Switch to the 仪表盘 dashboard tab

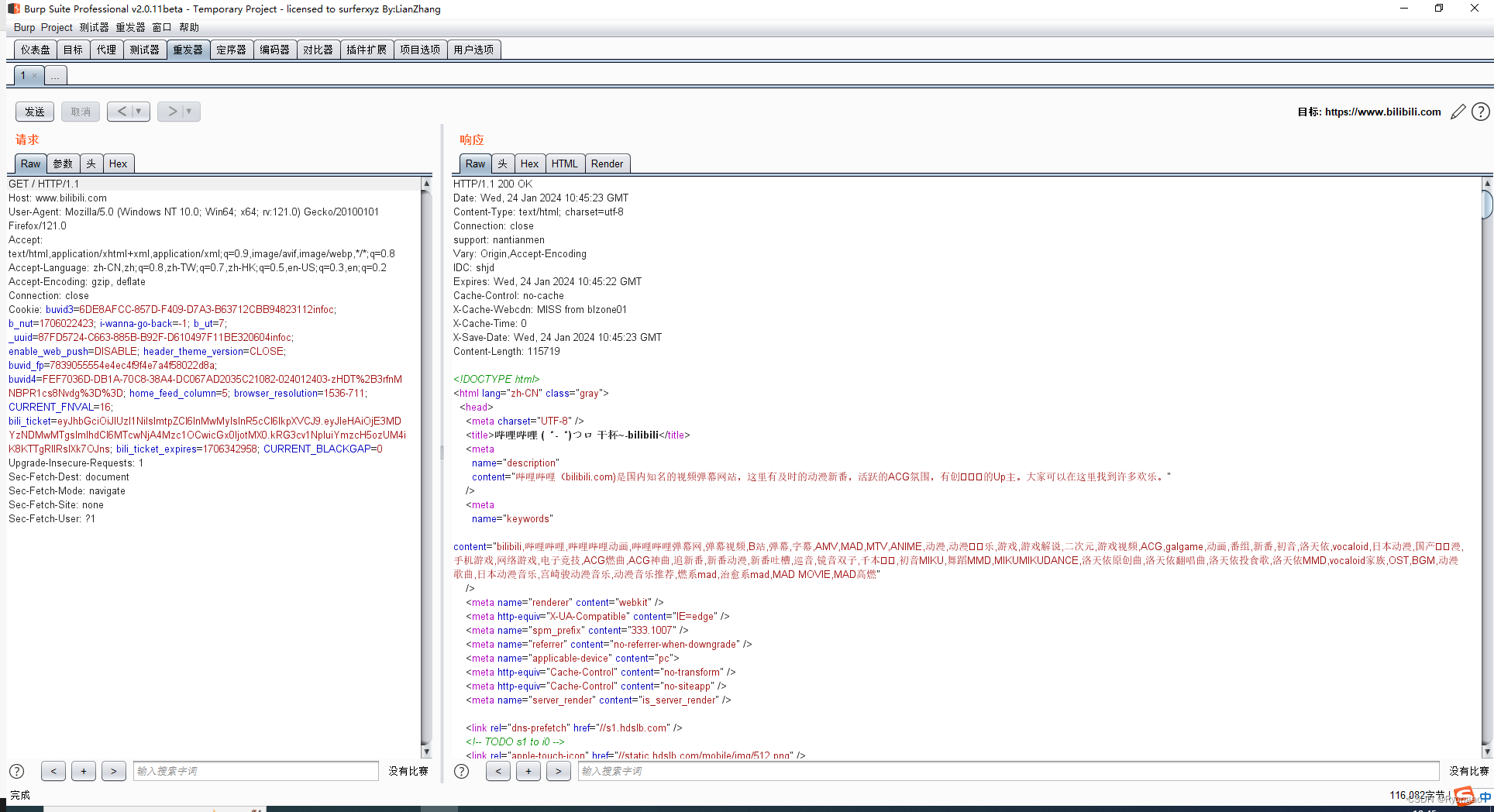coord(36,50)
